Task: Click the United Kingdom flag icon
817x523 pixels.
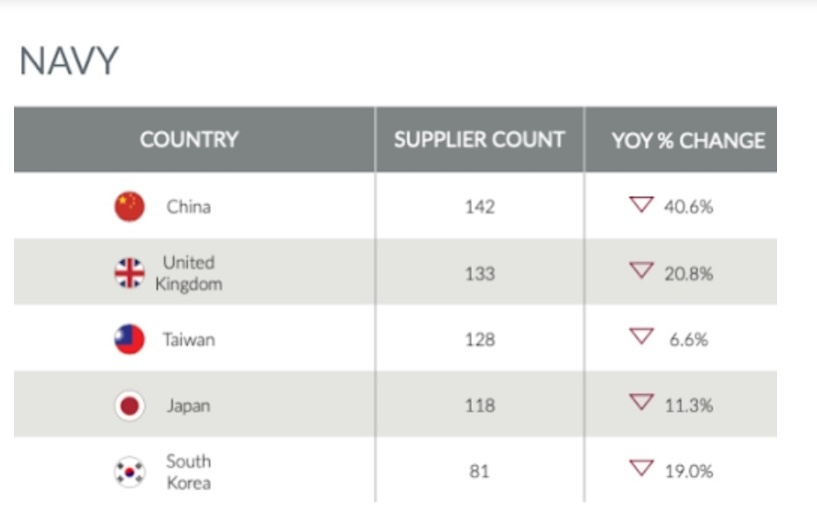Action: pyautogui.click(x=129, y=273)
